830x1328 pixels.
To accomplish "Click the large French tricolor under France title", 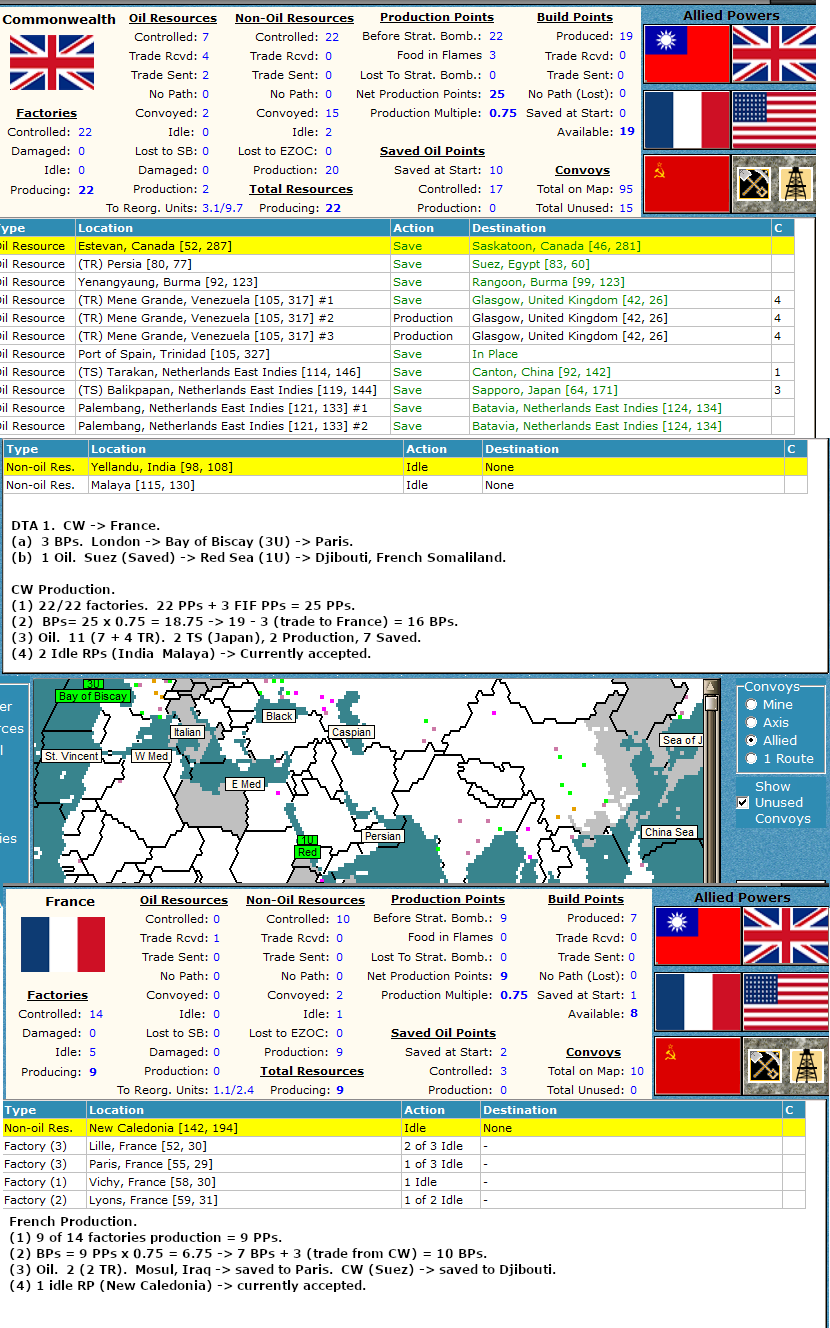I will (x=62, y=944).
